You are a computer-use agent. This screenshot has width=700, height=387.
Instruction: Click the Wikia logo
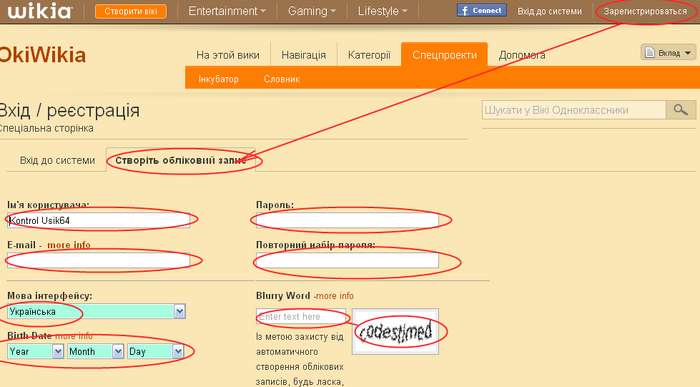(x=39, y=11)
